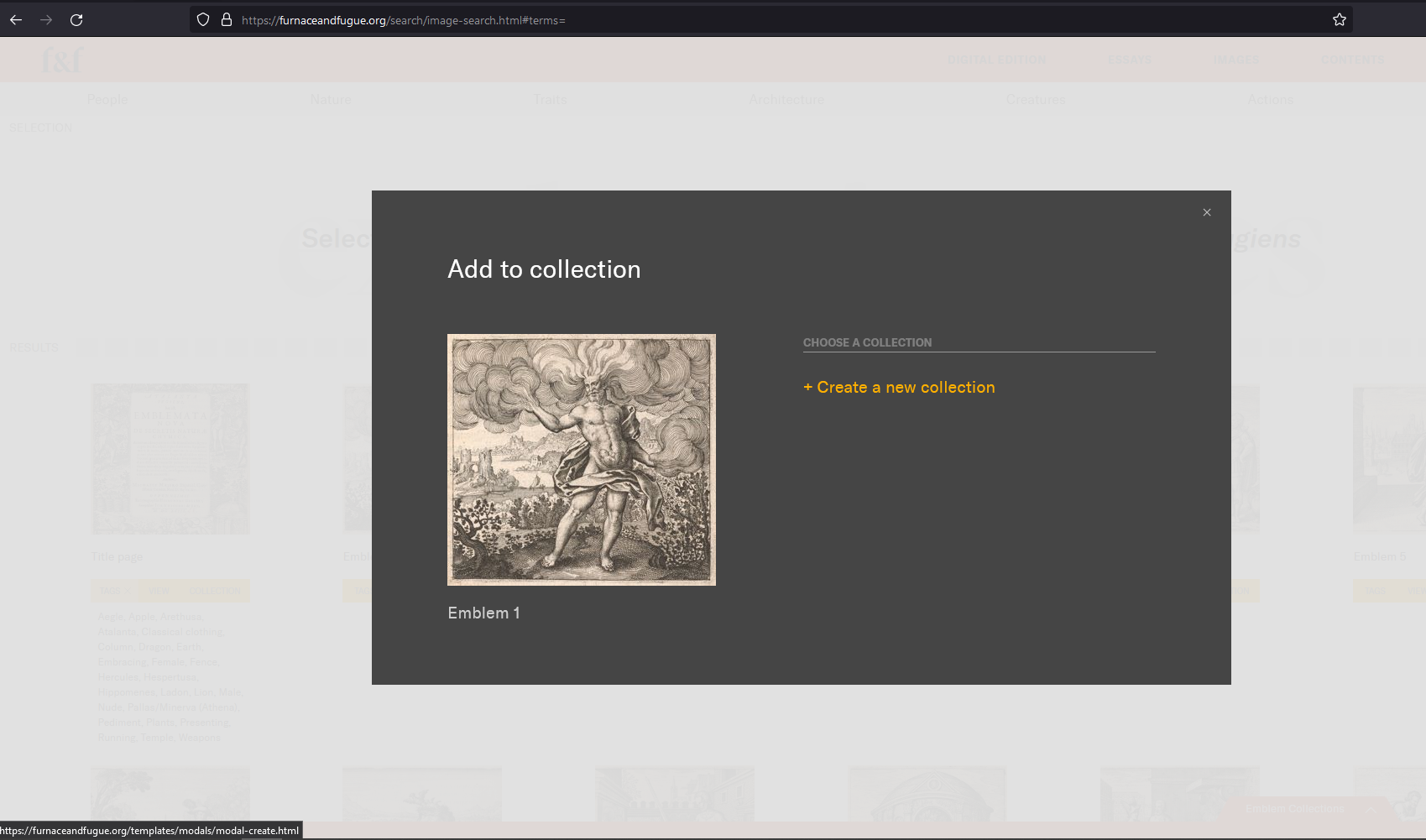Go forward in browser history
Viewport: 1426px width, 840px height.
point(46,19)
